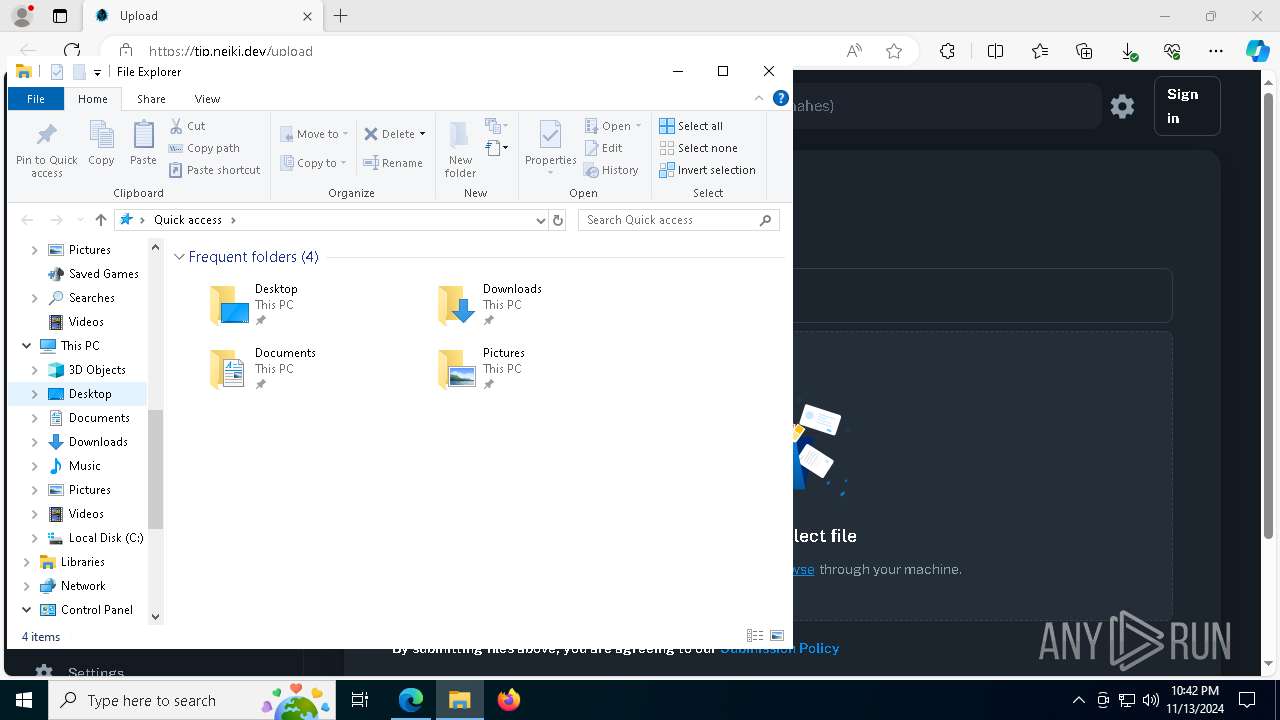Click the address bar refresh icon
Screen dimensions: 1280x720
point(558,220)
